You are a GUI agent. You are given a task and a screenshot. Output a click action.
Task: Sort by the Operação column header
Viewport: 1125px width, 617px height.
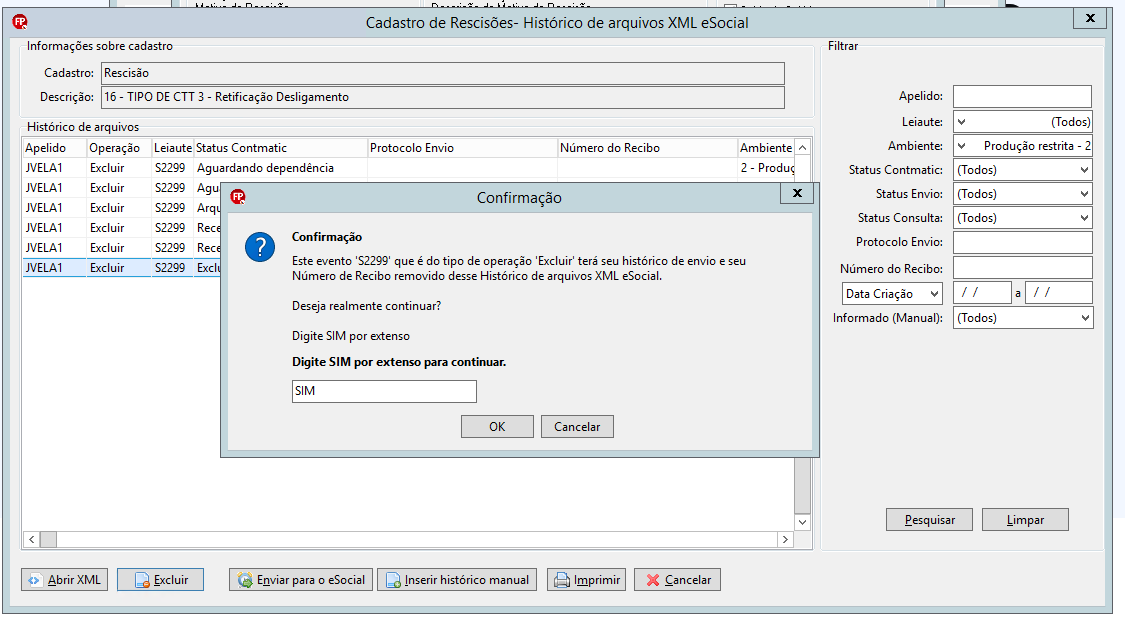point(119,148)
